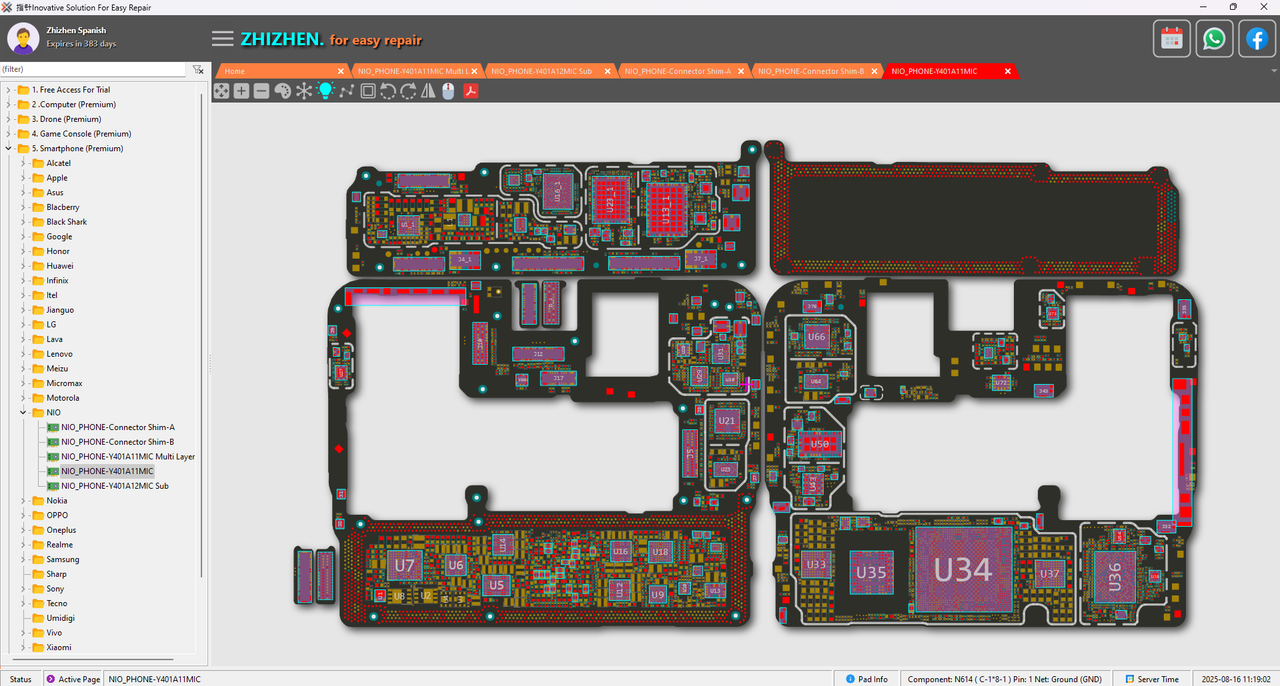The width and height of the screenshot is (1280, 686).
Task: Select the Motorola folder
Action: (62, 398)
